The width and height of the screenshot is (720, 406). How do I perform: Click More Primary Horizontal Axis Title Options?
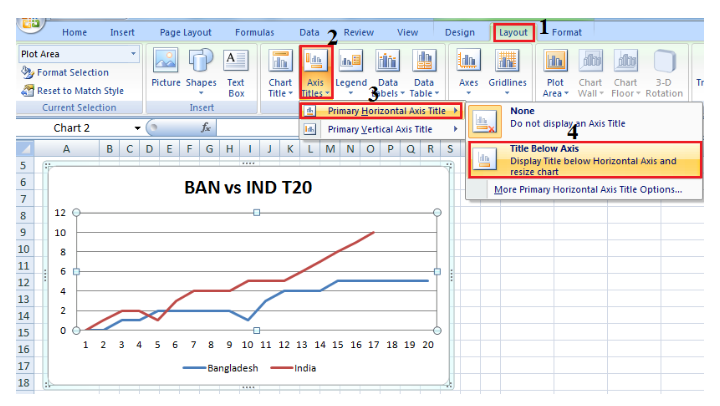588,189
